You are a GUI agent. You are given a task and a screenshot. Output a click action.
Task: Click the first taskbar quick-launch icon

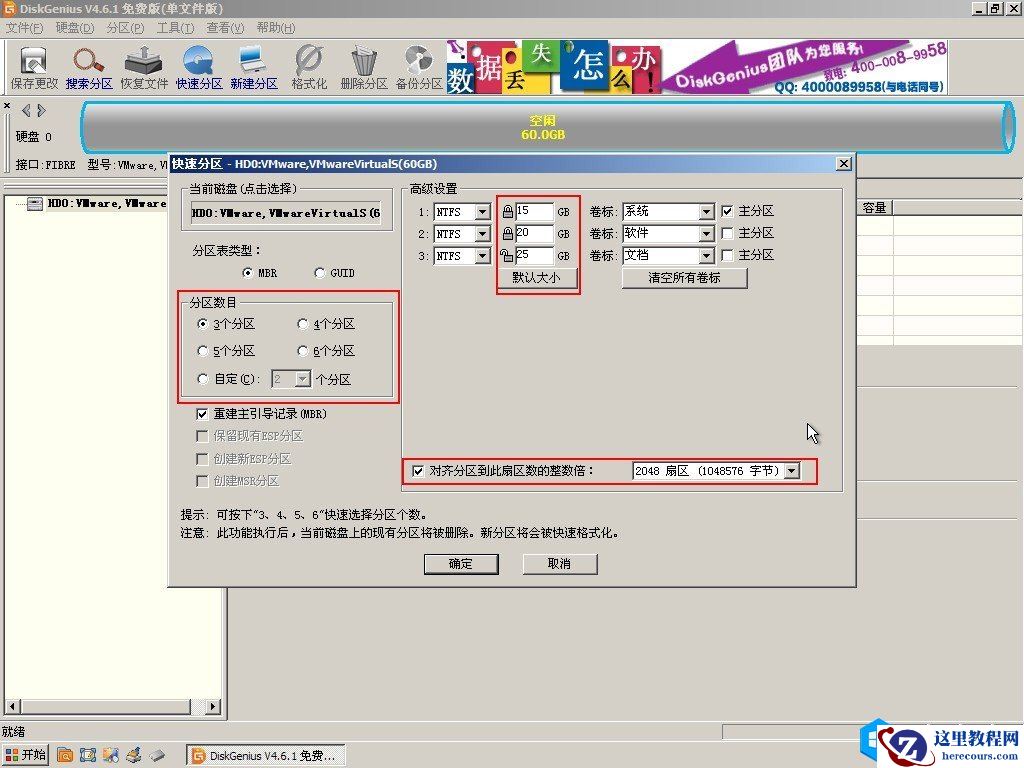(65, 756)
